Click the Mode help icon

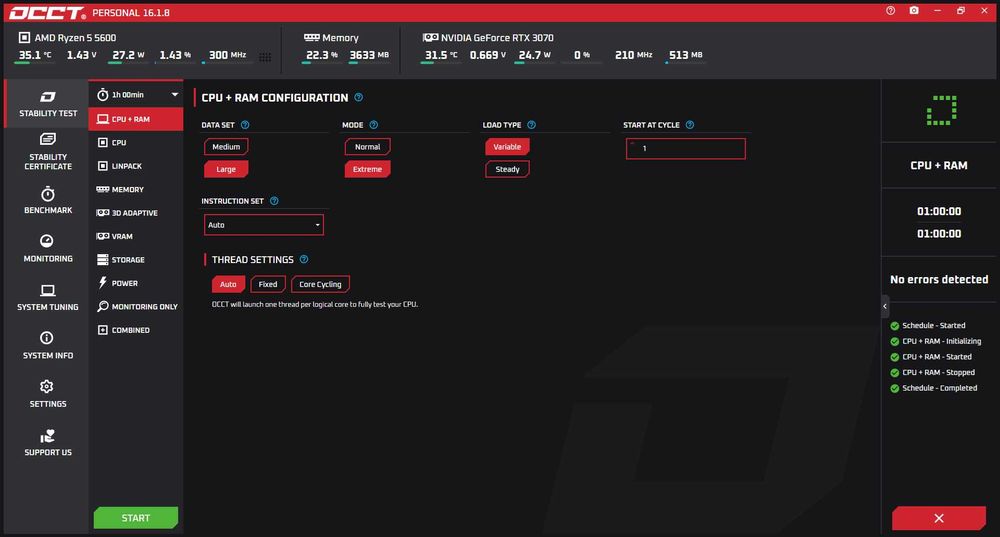coord(374,125)
